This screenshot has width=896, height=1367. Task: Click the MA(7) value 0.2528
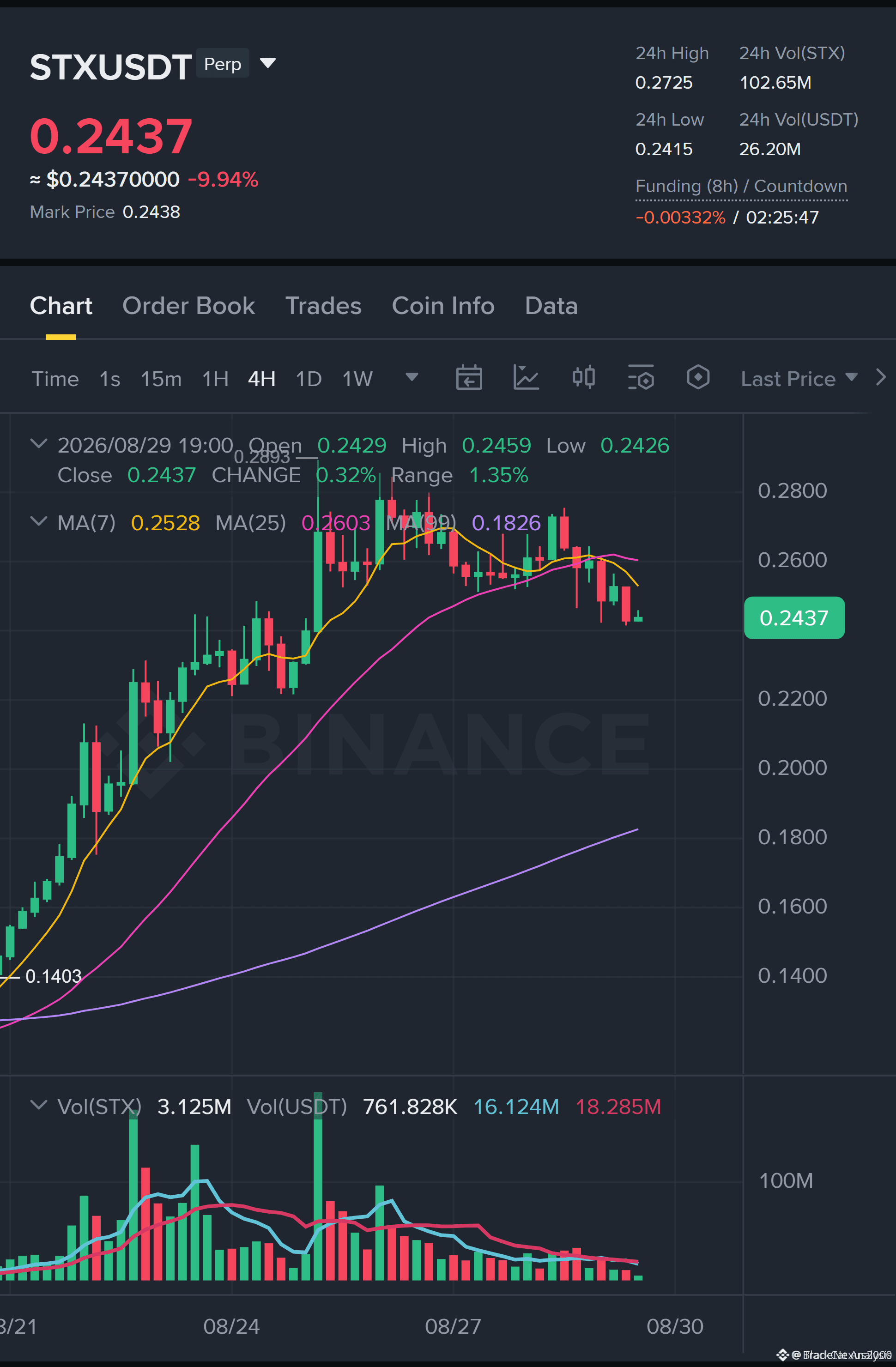(165, 523)
